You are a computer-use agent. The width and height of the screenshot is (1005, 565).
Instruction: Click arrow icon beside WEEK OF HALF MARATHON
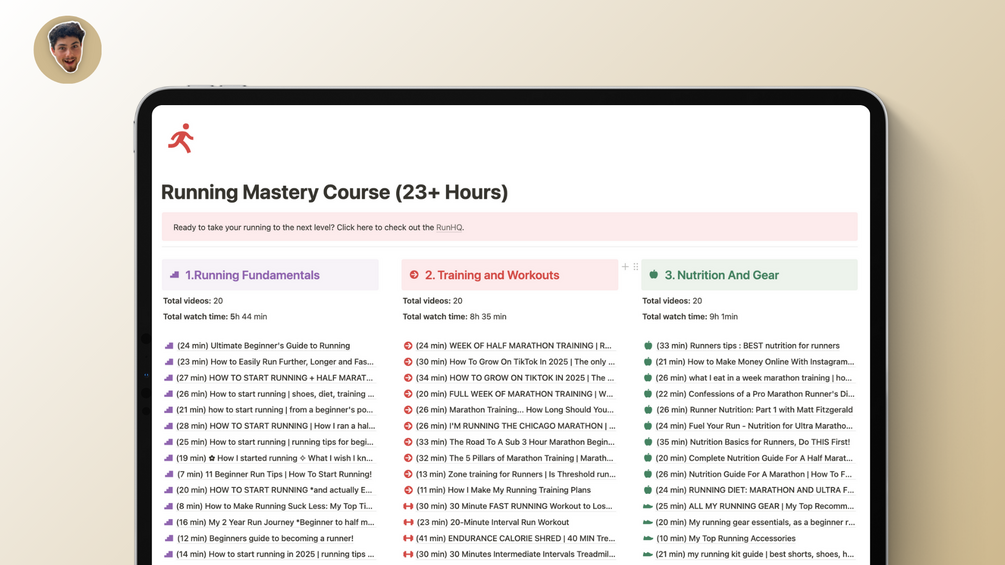pos(408,346)
